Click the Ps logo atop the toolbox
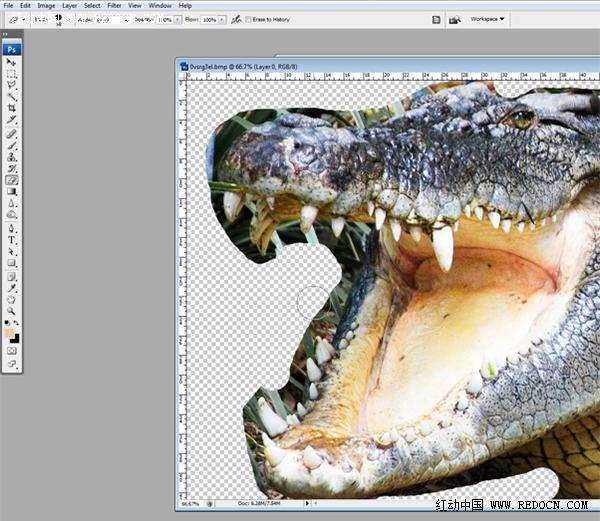This screenshot has height=521, width=600. pyautogui.click(x=12, y=48)
